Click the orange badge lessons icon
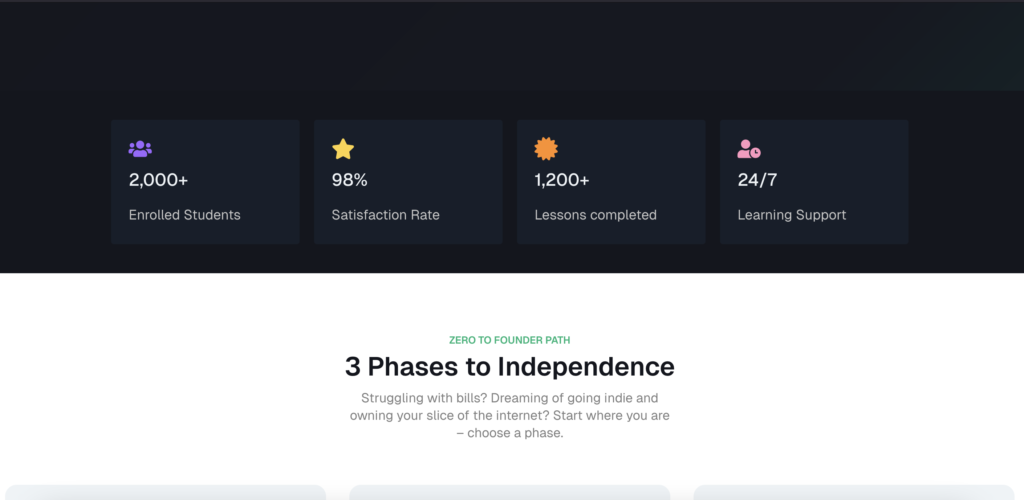The image size is (1024, 500). point(546,149)
